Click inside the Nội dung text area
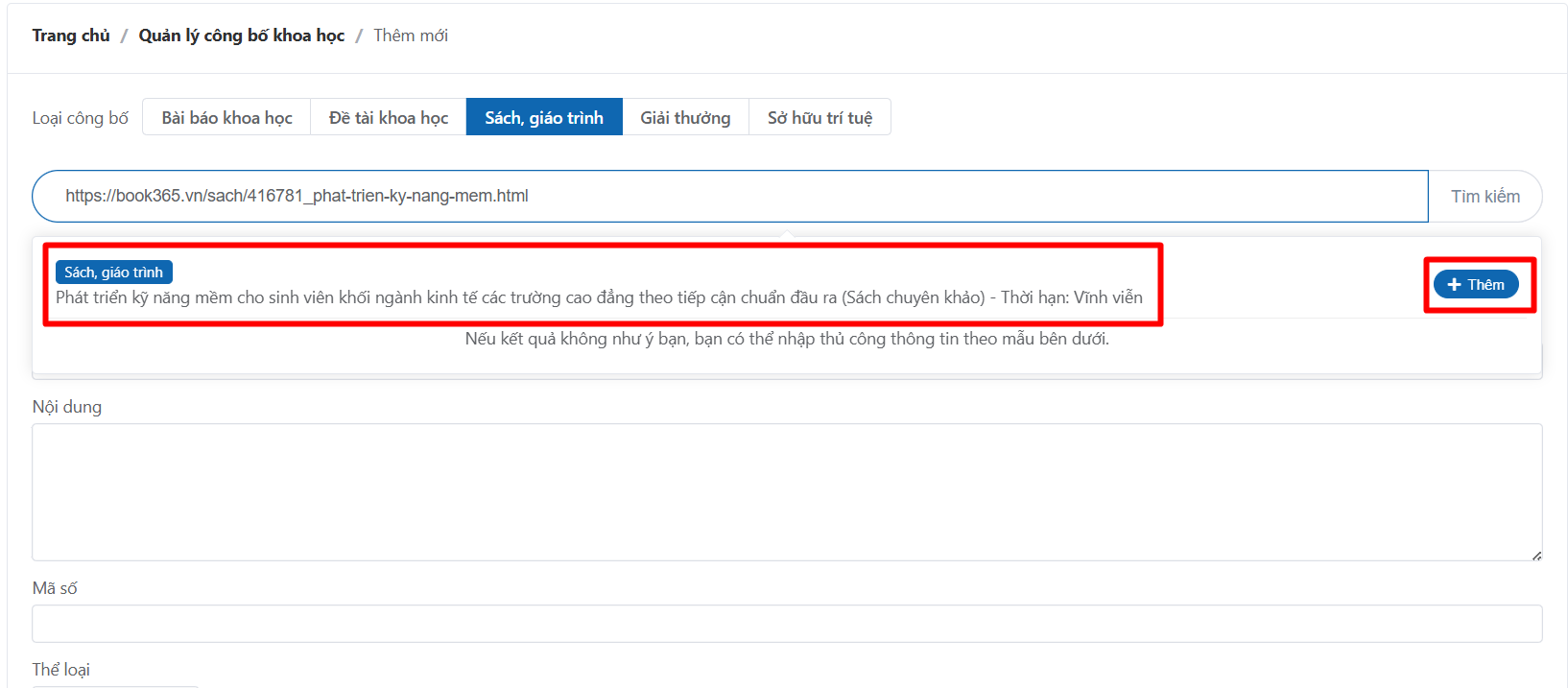 [787, 491]
